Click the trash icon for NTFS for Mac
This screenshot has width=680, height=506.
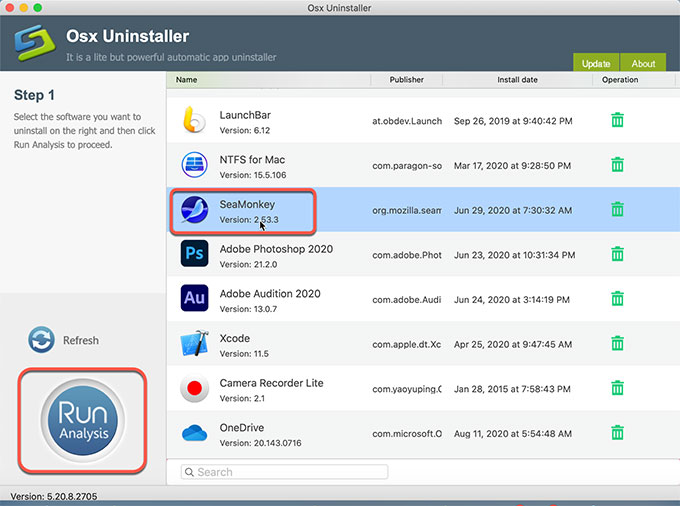(x=617, y=165)
